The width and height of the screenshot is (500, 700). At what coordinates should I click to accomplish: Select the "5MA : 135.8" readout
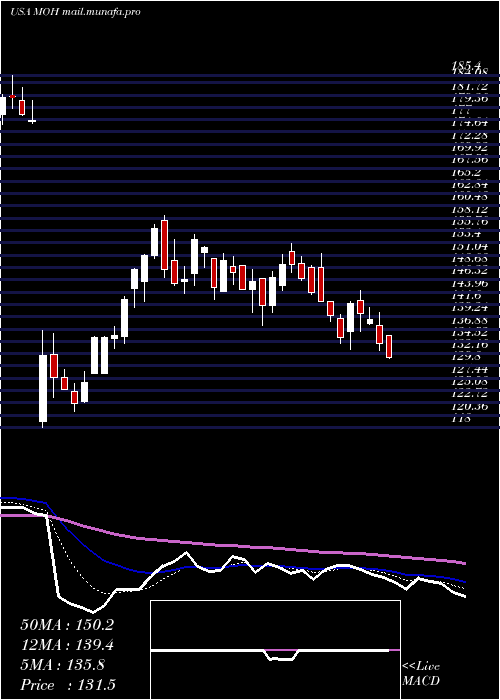pyautogui.click(x=62, y=665)
